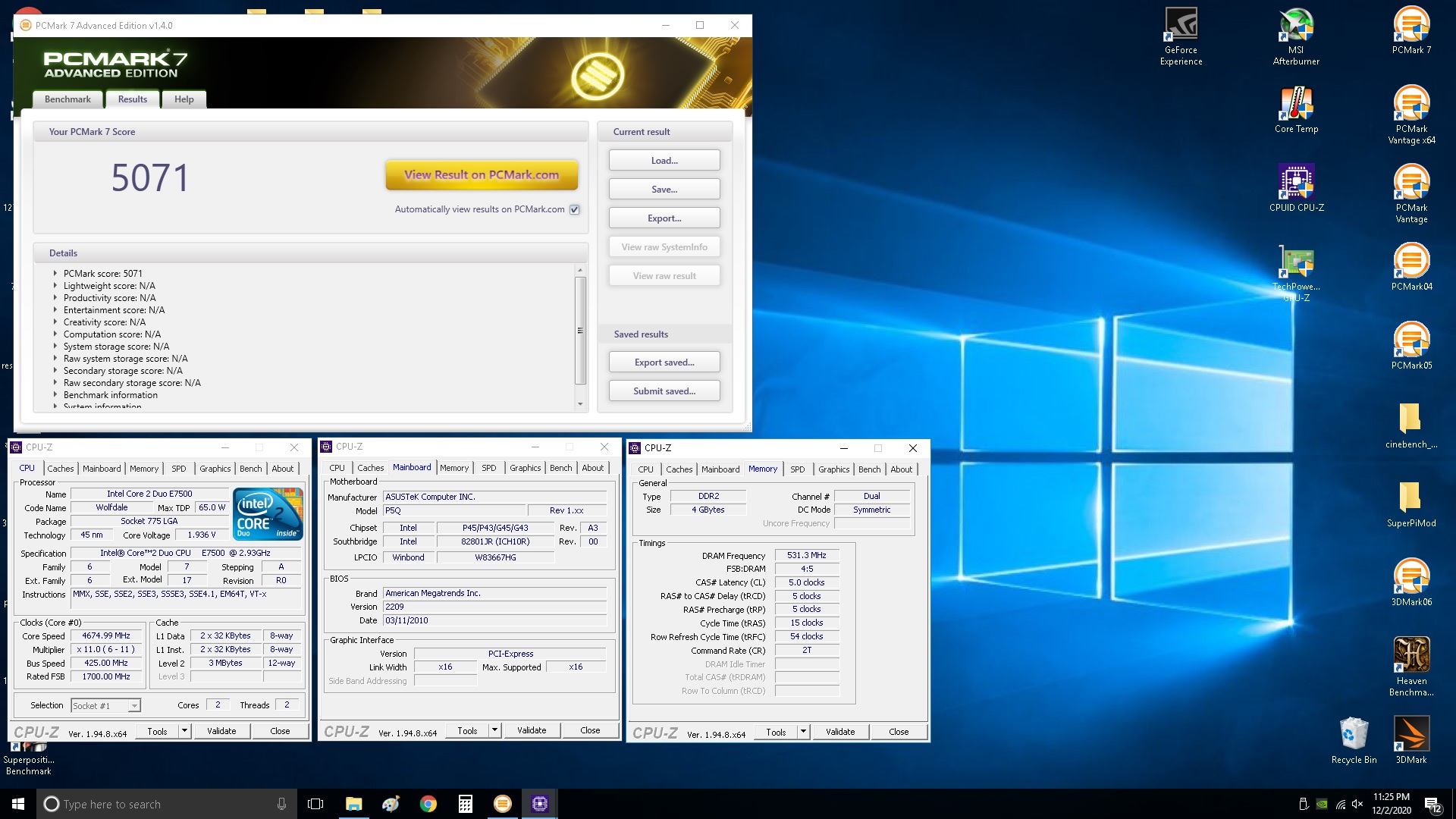Viewport: 1456px width, 819px height.
Task: Click volume icon in system tray
Action: (x=1357, y=804)
